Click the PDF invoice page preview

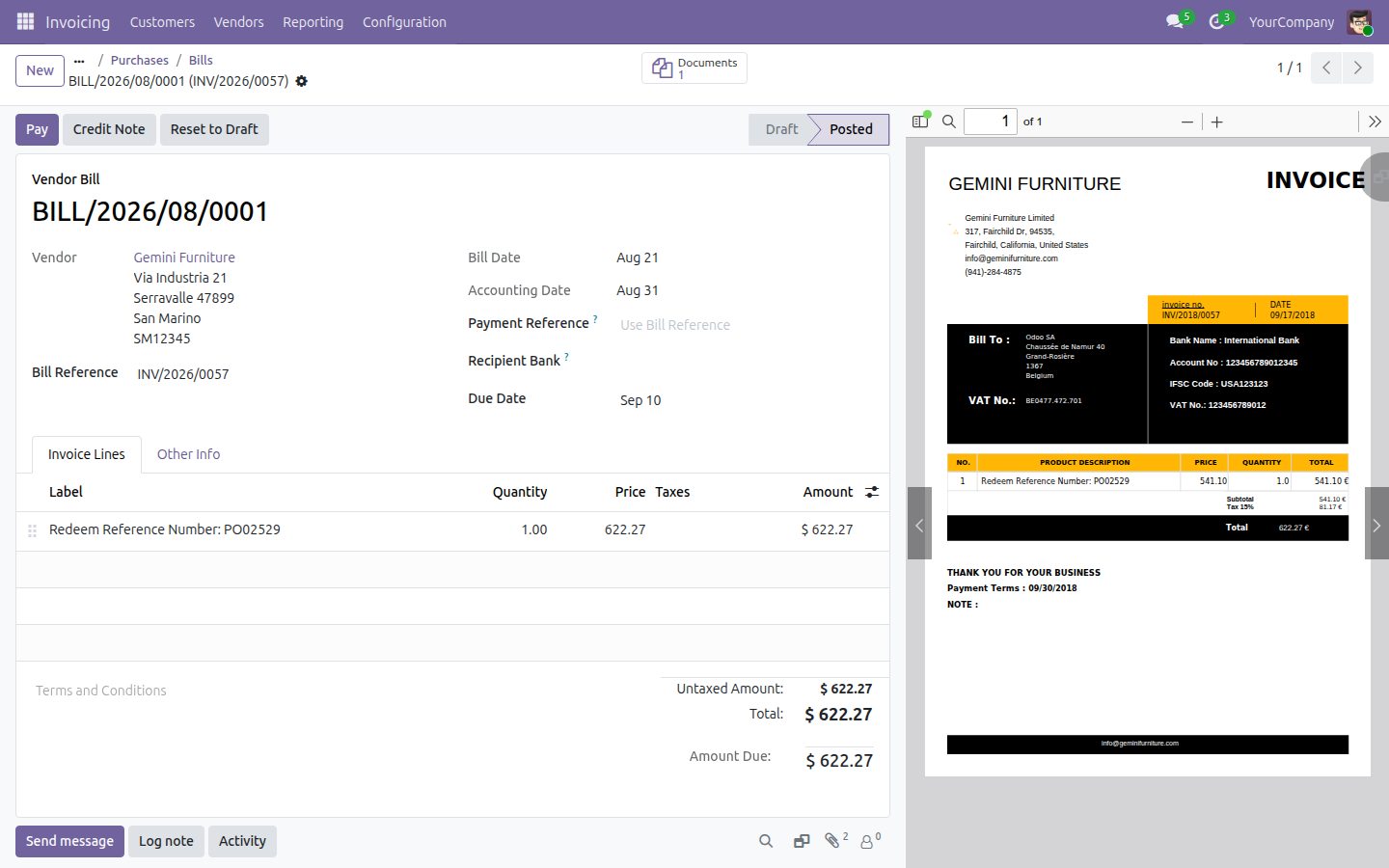1147,461
